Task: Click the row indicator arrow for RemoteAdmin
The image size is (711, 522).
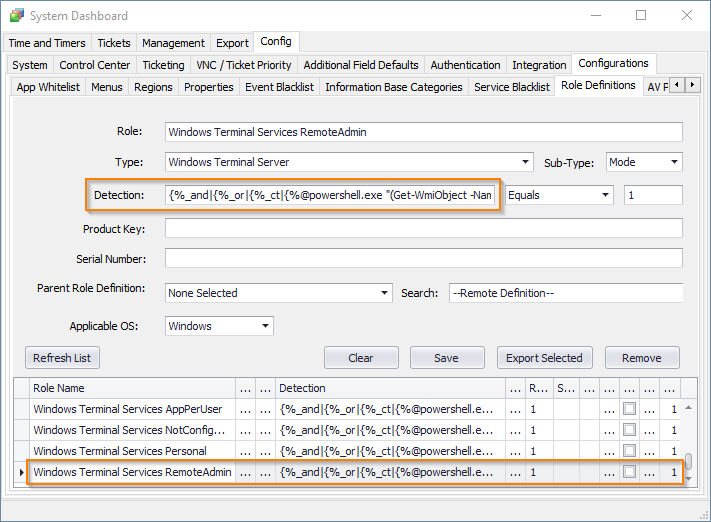Action: point(22,472)
